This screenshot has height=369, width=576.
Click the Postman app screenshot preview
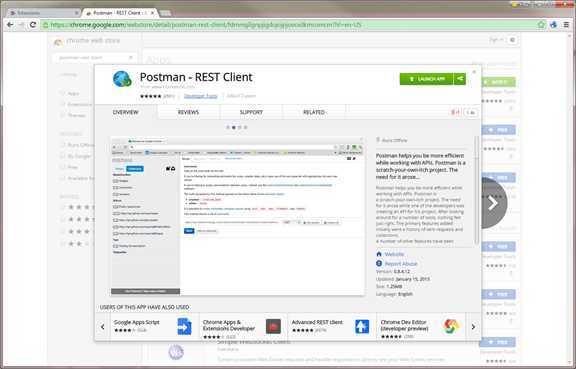238,216
